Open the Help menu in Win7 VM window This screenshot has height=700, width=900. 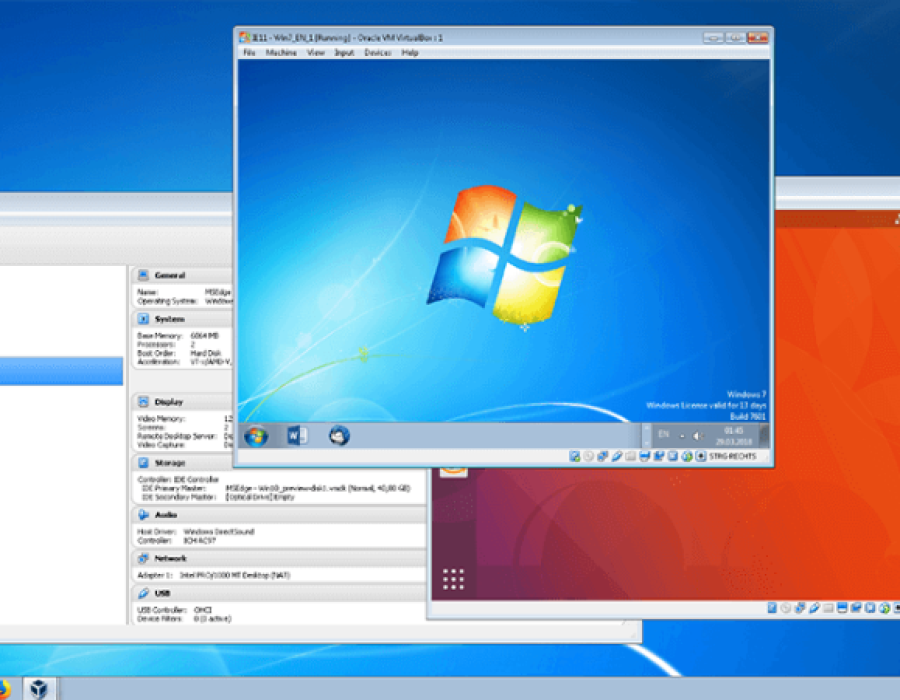tap(410, 53)
